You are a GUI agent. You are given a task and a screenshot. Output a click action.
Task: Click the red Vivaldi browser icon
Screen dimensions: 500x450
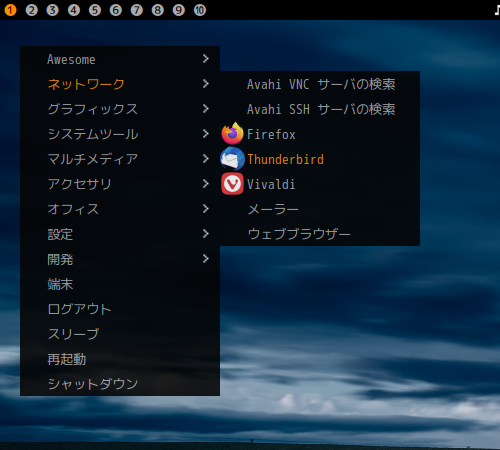coord(232,184)
